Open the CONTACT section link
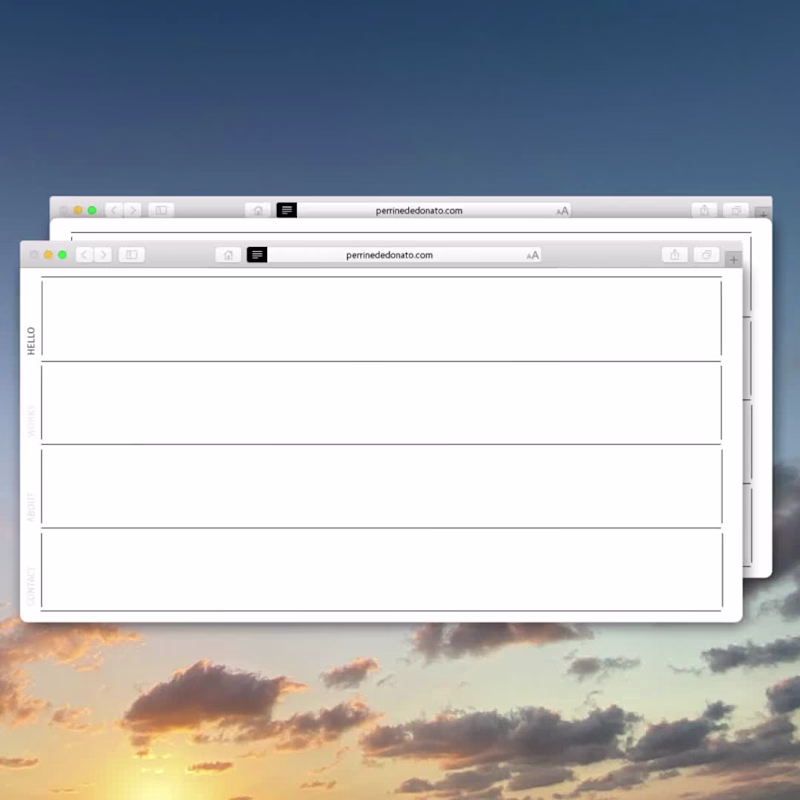This screenshot has height=800, width=800. 31,587
